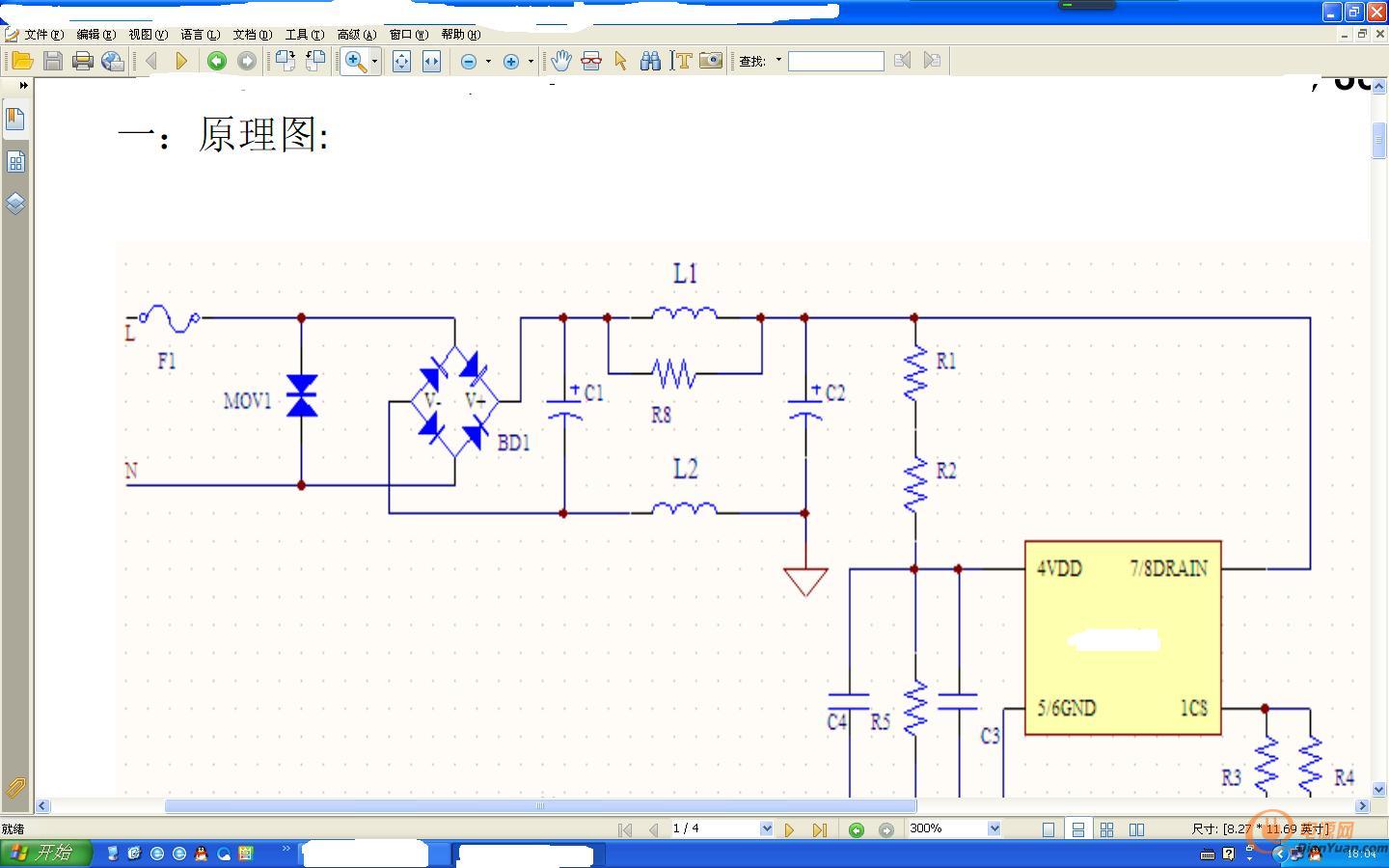
Task: Click the binoculars search icon
Action: point(651,62)
